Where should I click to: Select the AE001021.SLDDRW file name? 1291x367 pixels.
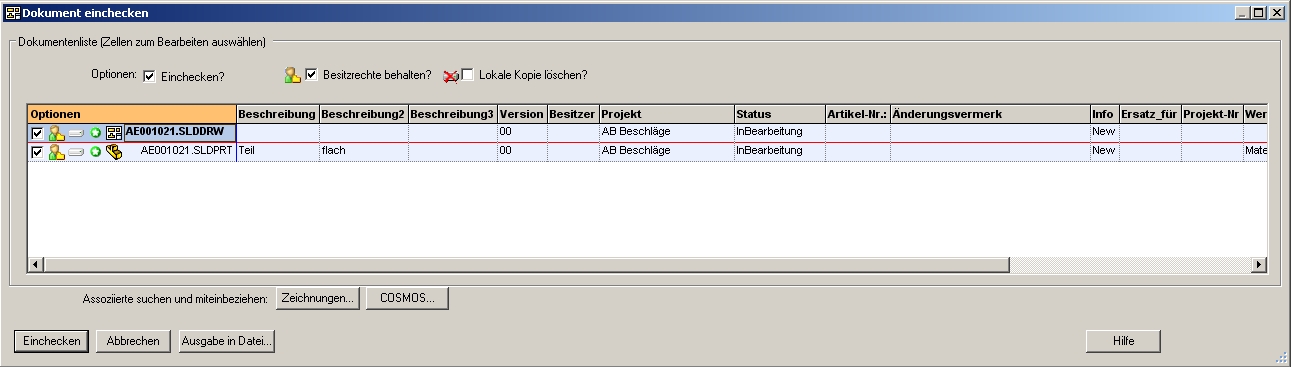pos(174,132)
